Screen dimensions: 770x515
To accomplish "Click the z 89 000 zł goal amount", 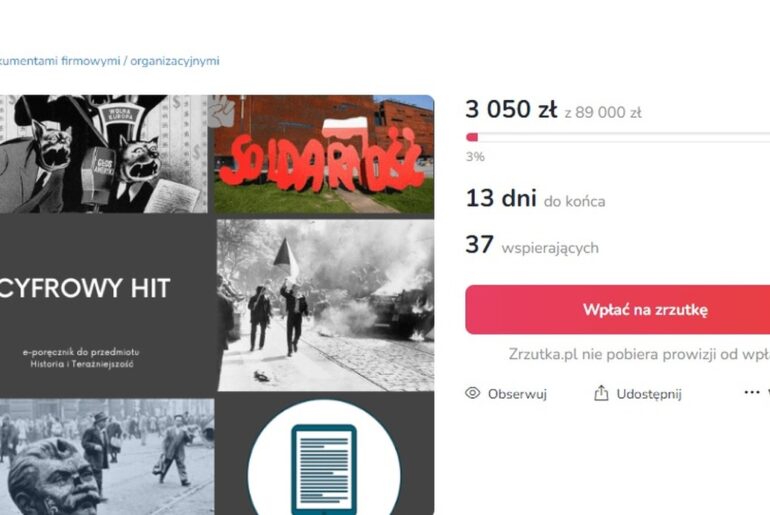I will coord(603,112).
